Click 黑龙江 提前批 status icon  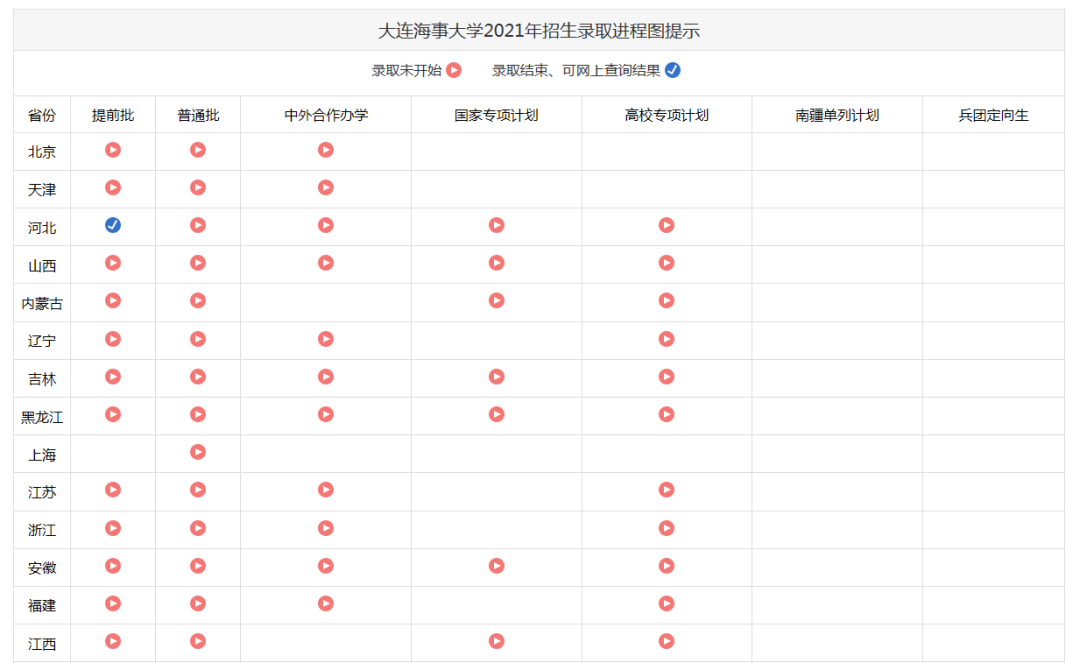[113, 414]
